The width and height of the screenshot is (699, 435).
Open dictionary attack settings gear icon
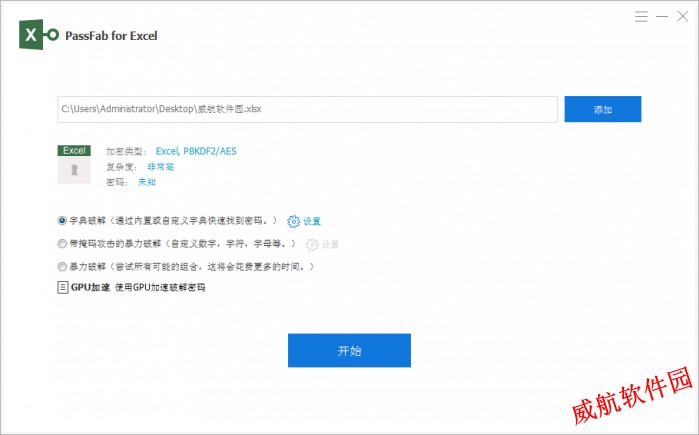(x=293, y=222)
